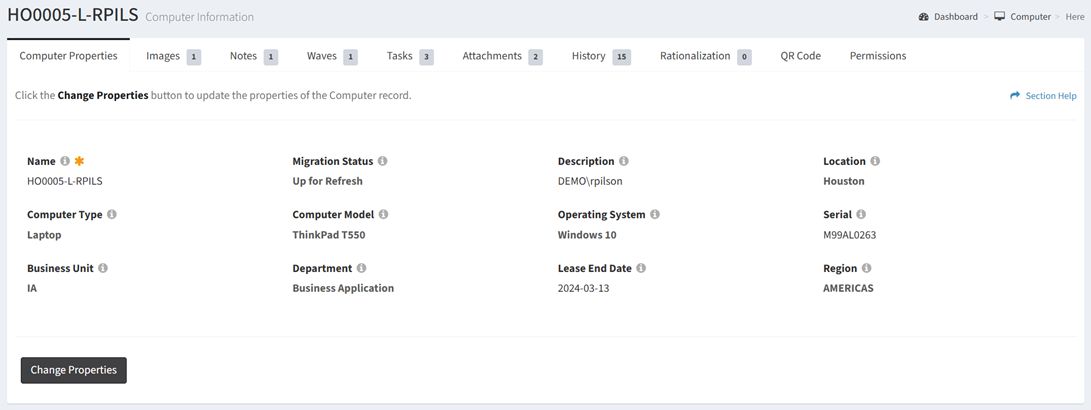
Task: Click info icon beside Migration Status
Action: [383, 161]
